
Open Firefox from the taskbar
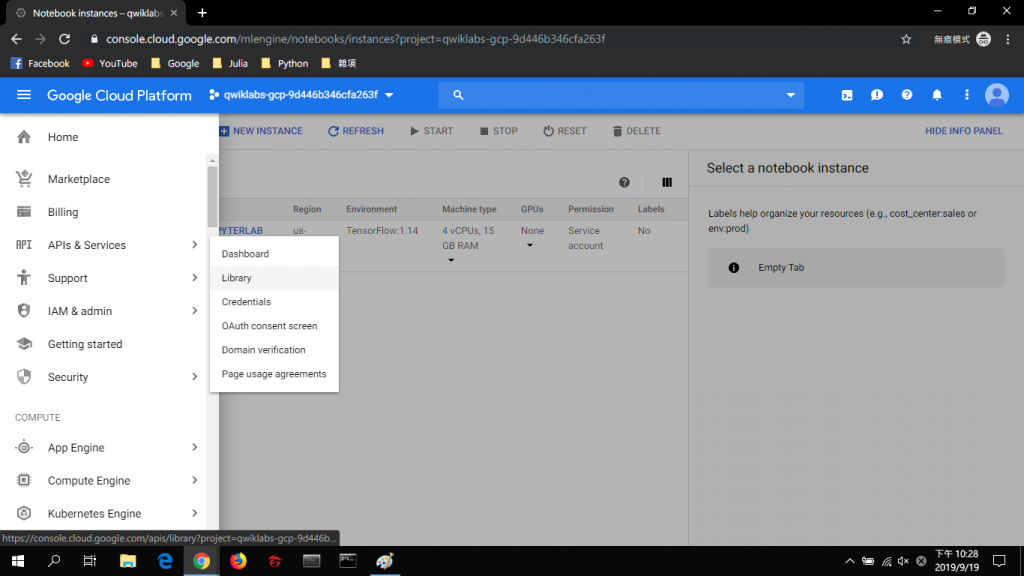[x=238, y=561]
